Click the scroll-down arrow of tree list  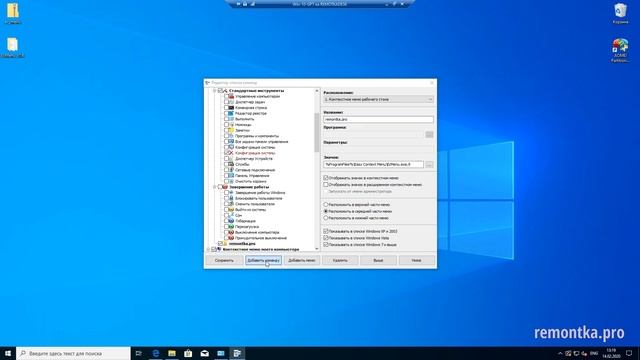click(x=317, y=249)
